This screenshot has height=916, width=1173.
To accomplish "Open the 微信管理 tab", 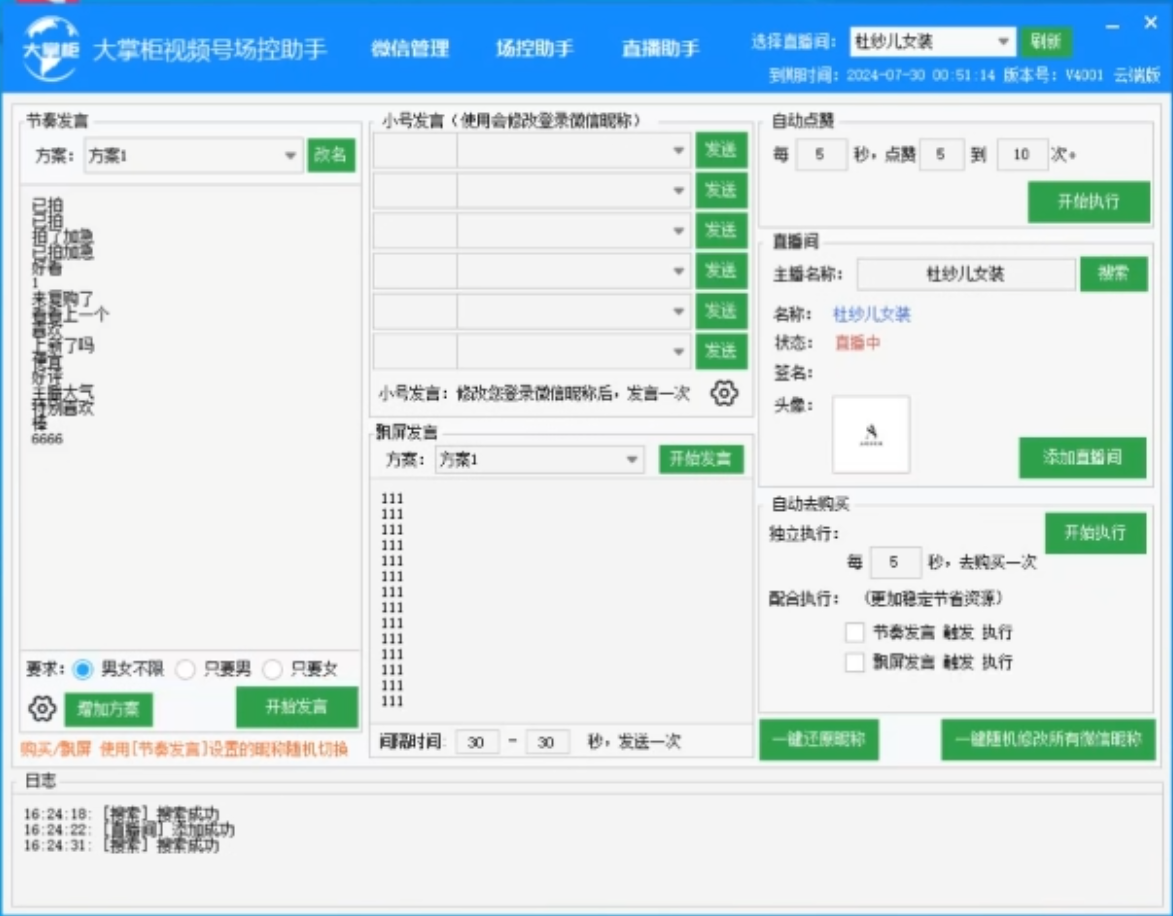I will 410,48.
